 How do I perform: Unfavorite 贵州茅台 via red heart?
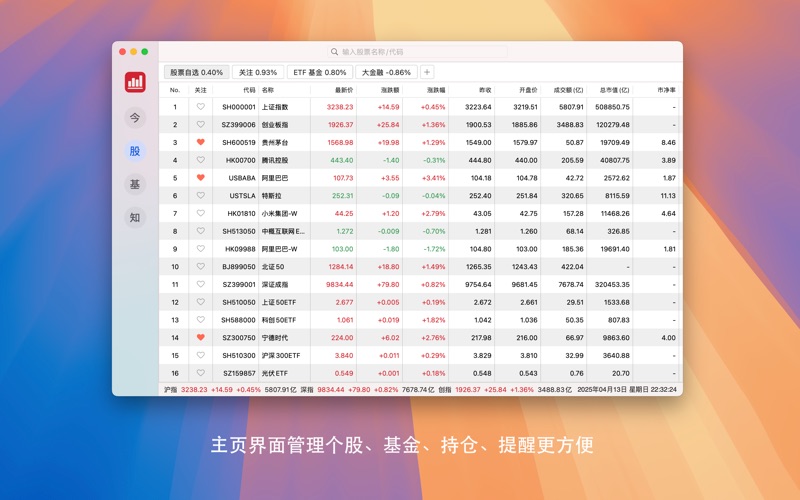click(201, 142)
